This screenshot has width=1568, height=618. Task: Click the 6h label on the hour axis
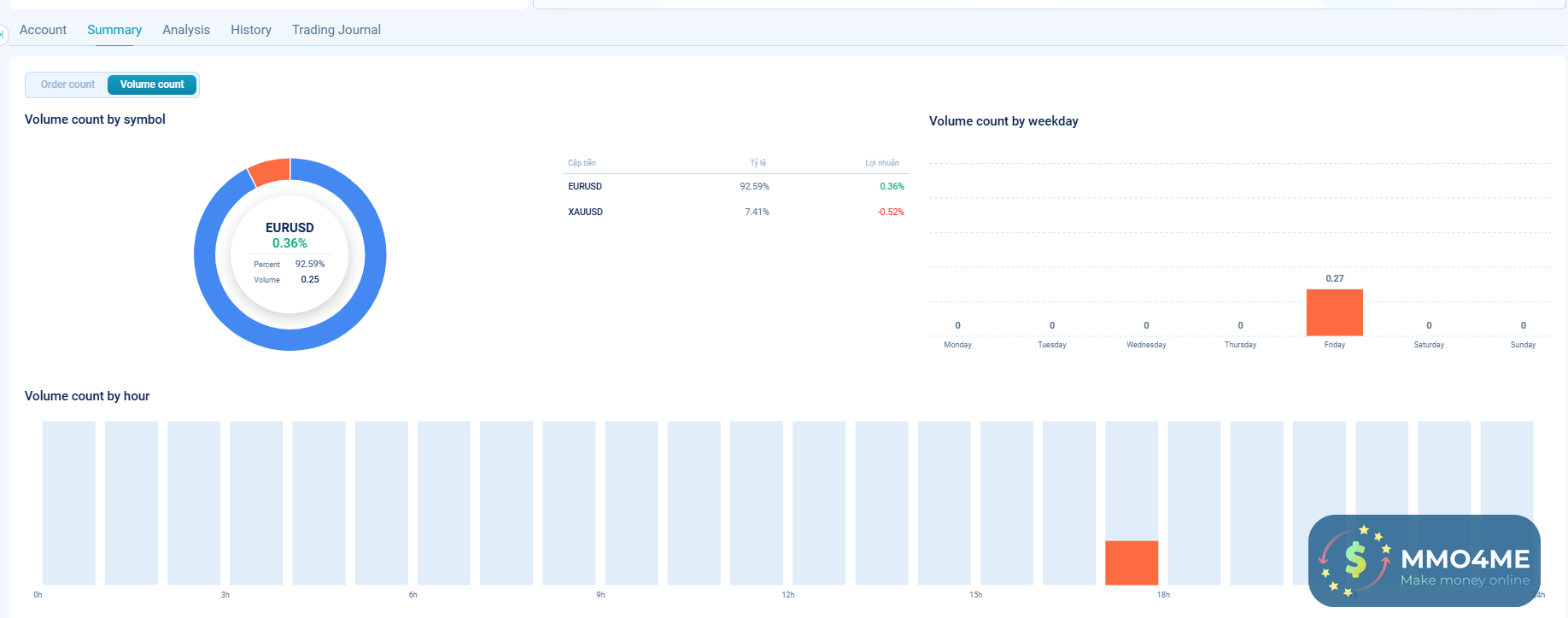(413, 595)
